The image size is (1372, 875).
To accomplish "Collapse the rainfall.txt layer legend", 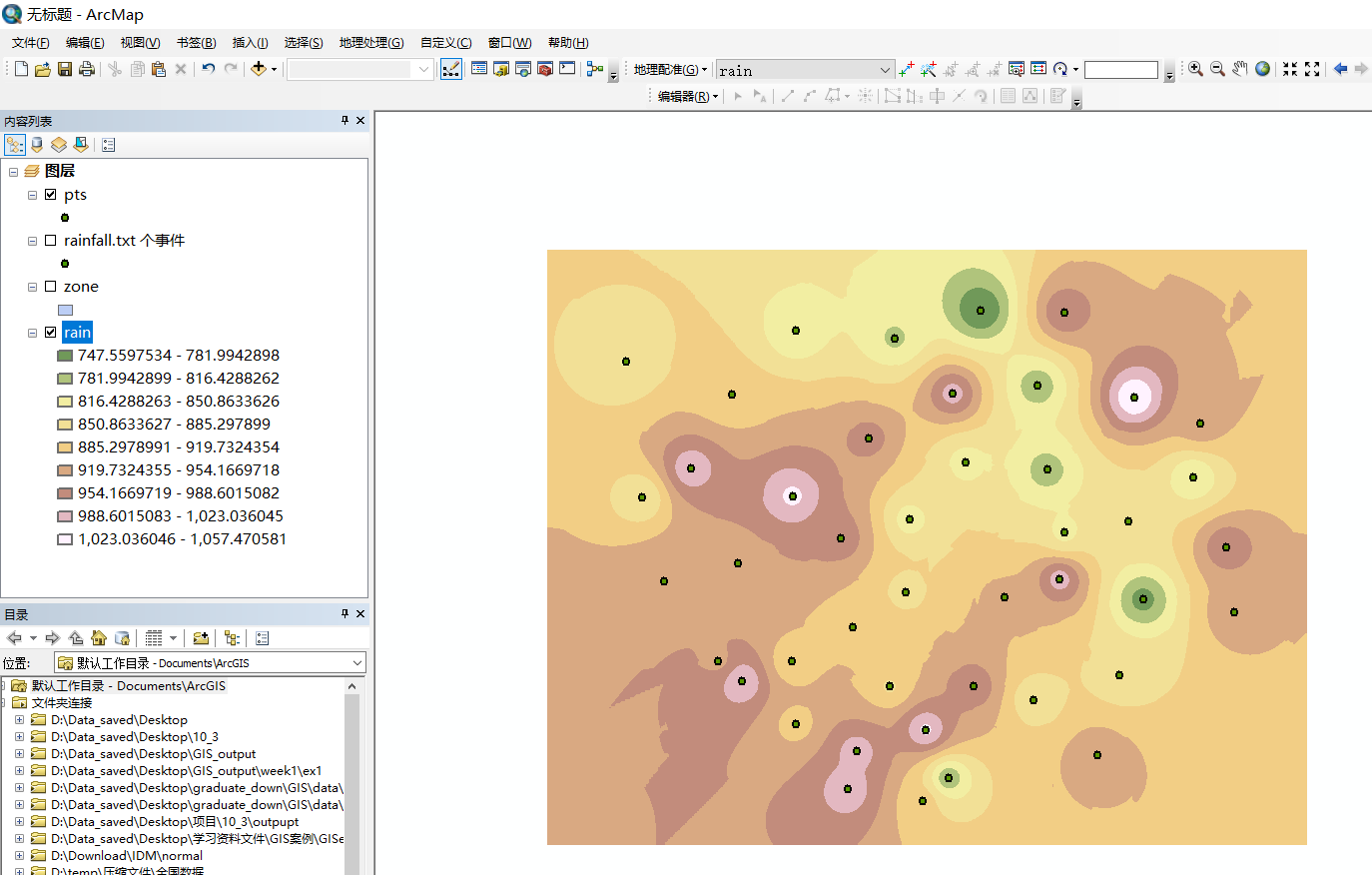I will coord(32,241).
